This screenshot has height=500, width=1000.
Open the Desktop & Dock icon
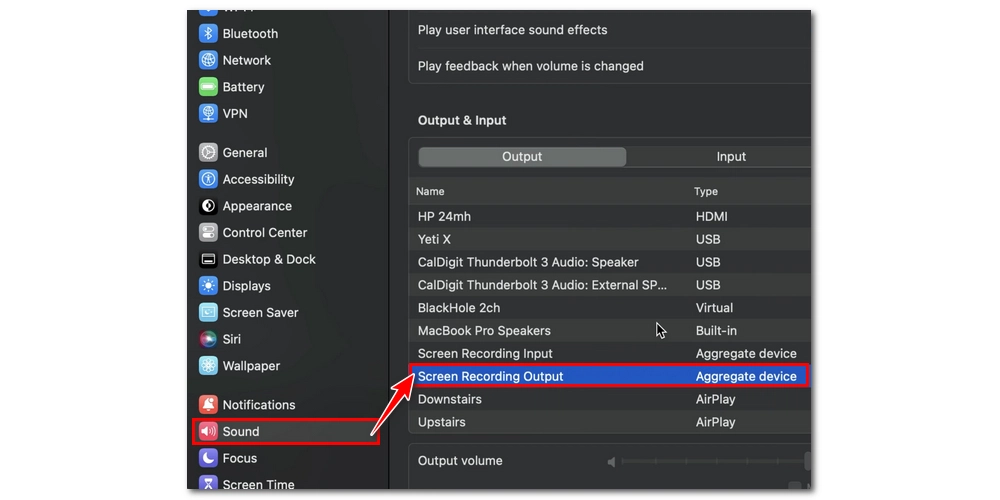pyautogui.click(x=208, y=260)
